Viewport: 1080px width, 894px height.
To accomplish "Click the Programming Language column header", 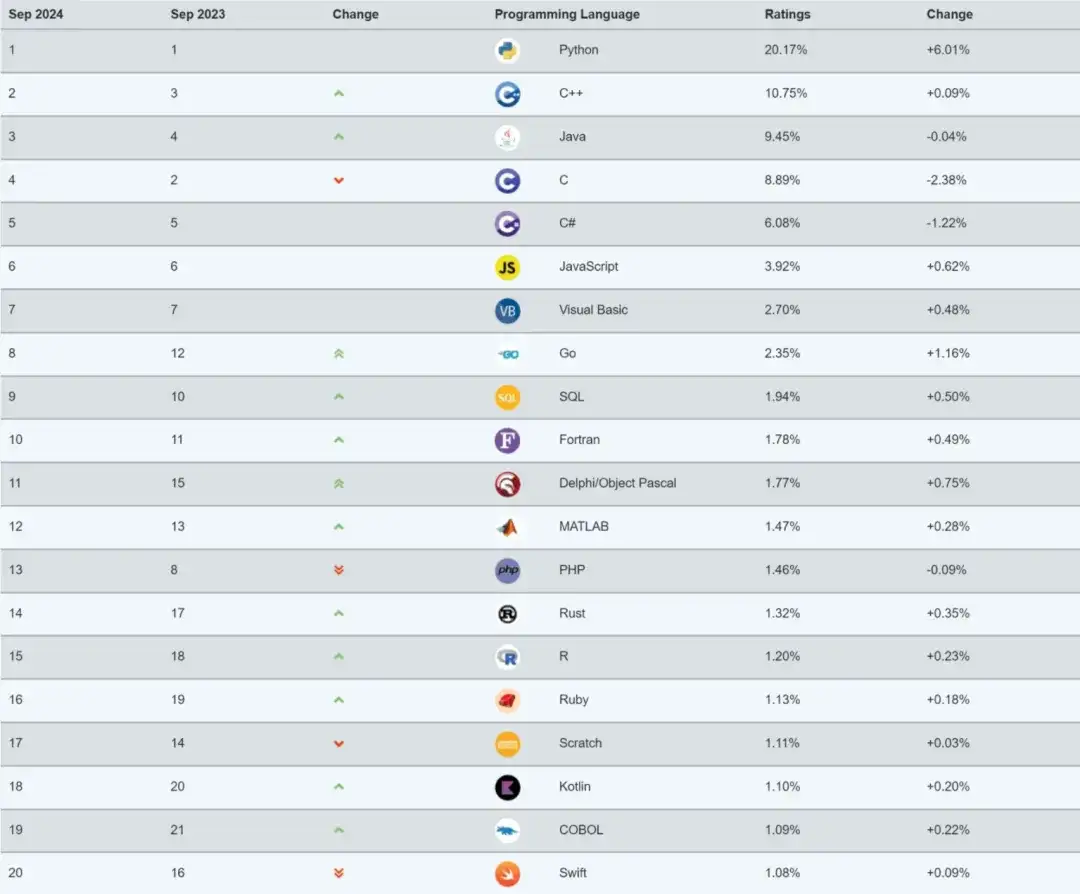I will pos(567,15).
